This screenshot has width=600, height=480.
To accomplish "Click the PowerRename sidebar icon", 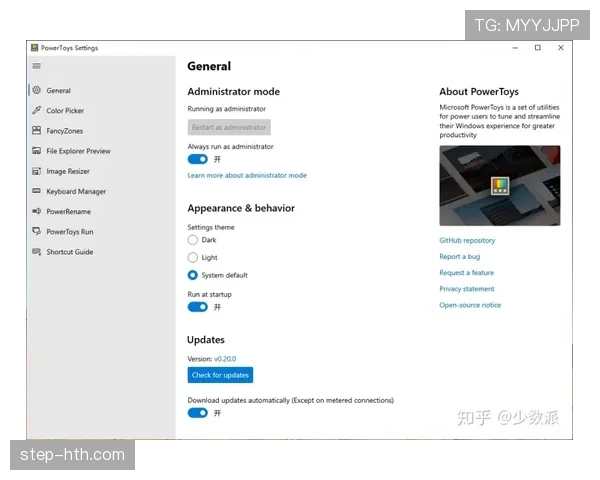I will point(37,211).
